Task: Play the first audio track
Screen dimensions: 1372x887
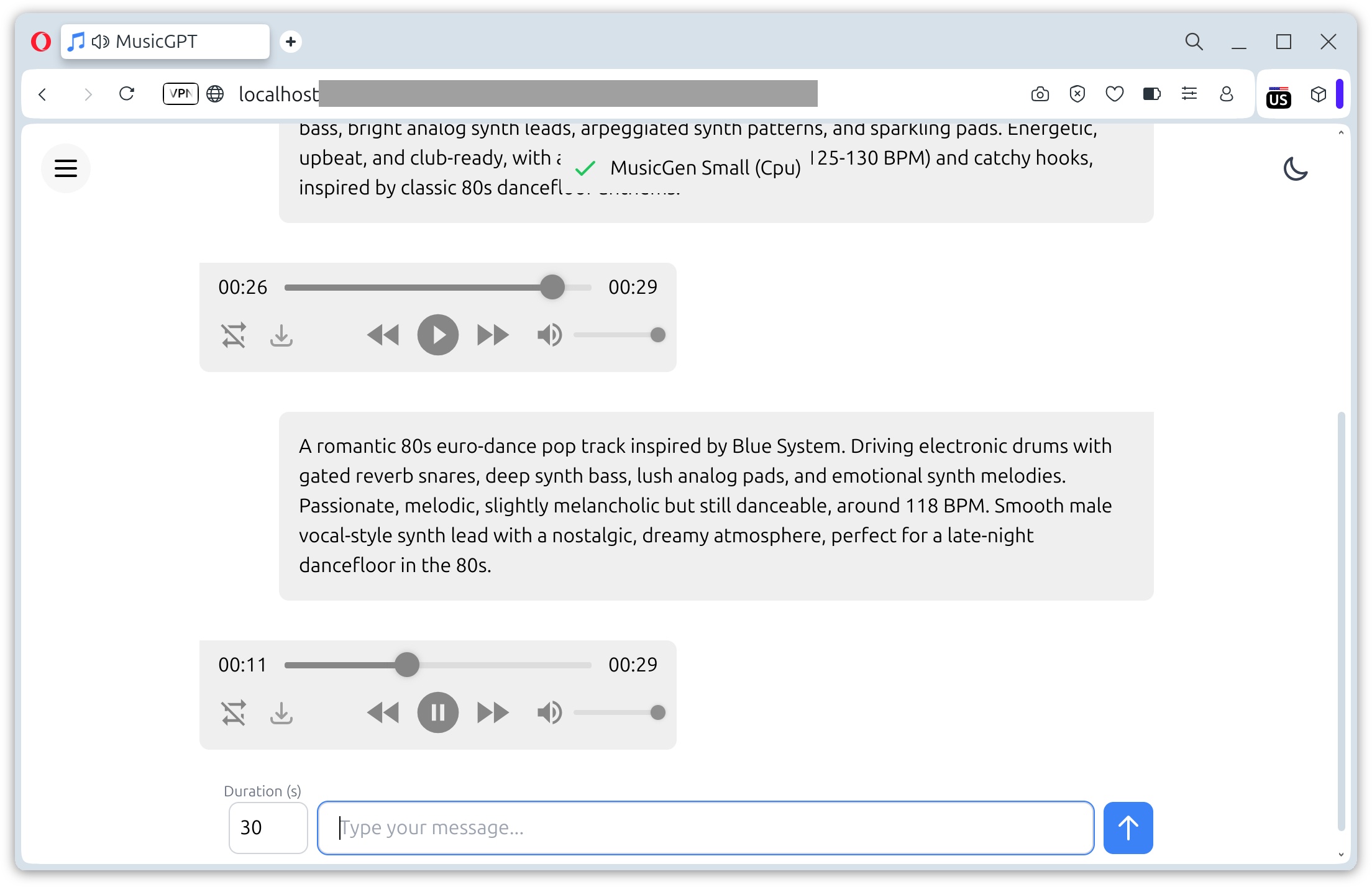Action: (437, 335)
